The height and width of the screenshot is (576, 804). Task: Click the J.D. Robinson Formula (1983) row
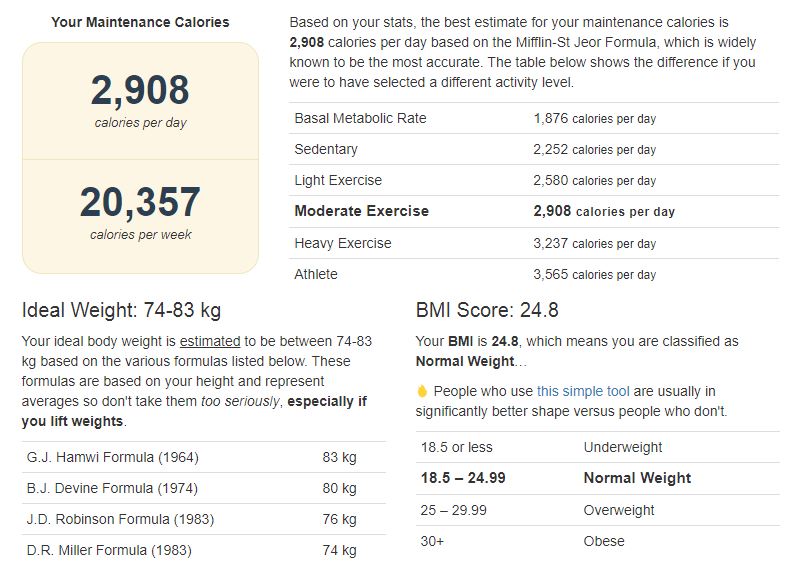tap(118, 519)
